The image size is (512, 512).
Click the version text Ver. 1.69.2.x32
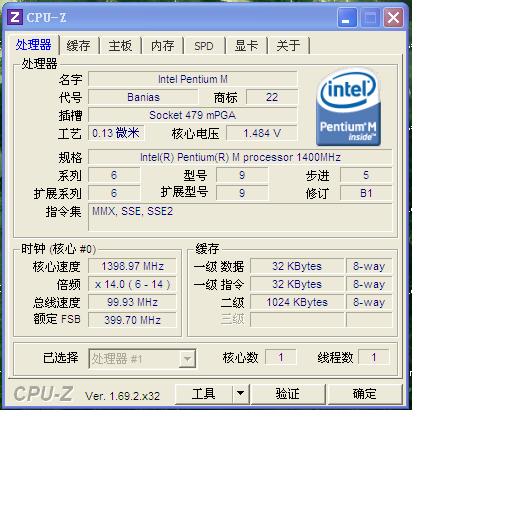pos(122,396)
